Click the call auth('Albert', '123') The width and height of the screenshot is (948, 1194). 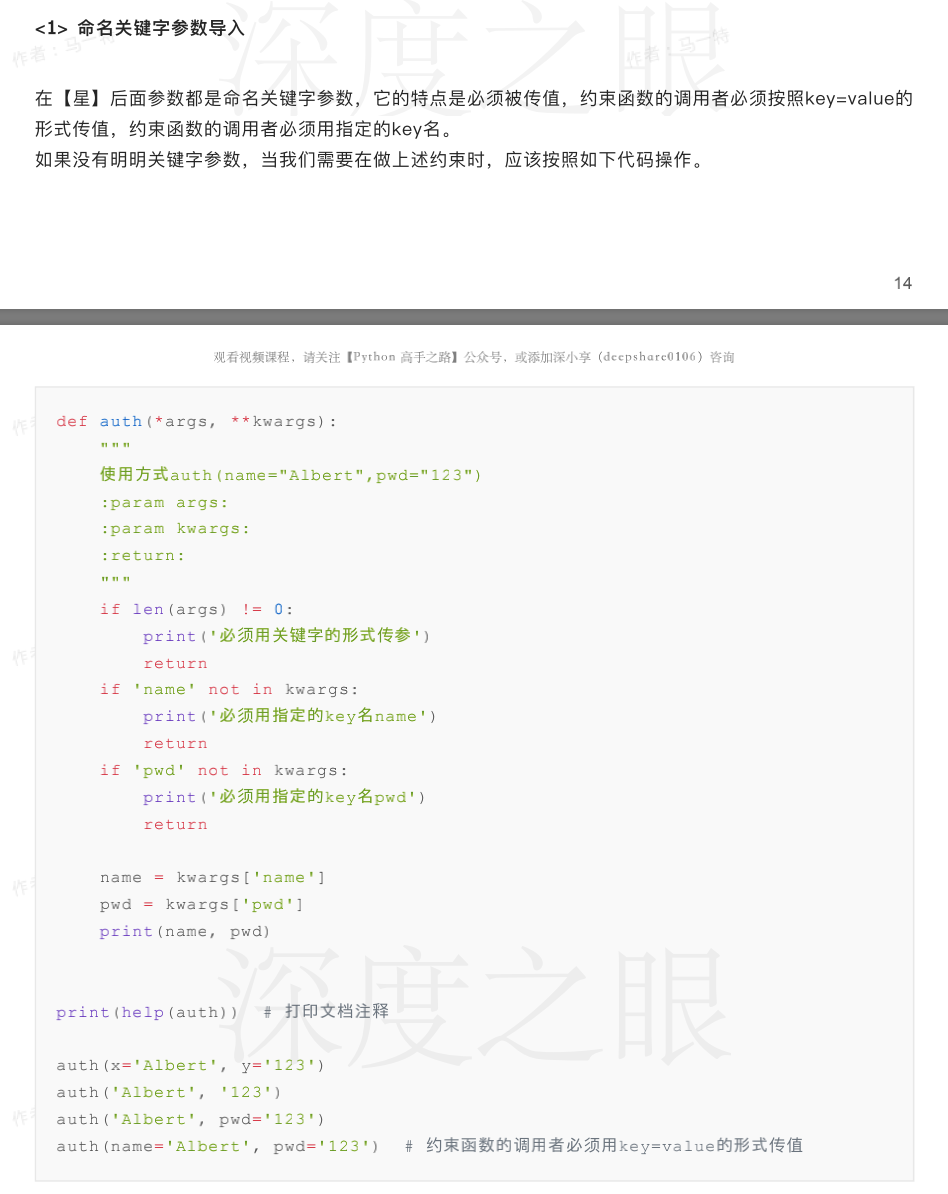pos(169,1092)
